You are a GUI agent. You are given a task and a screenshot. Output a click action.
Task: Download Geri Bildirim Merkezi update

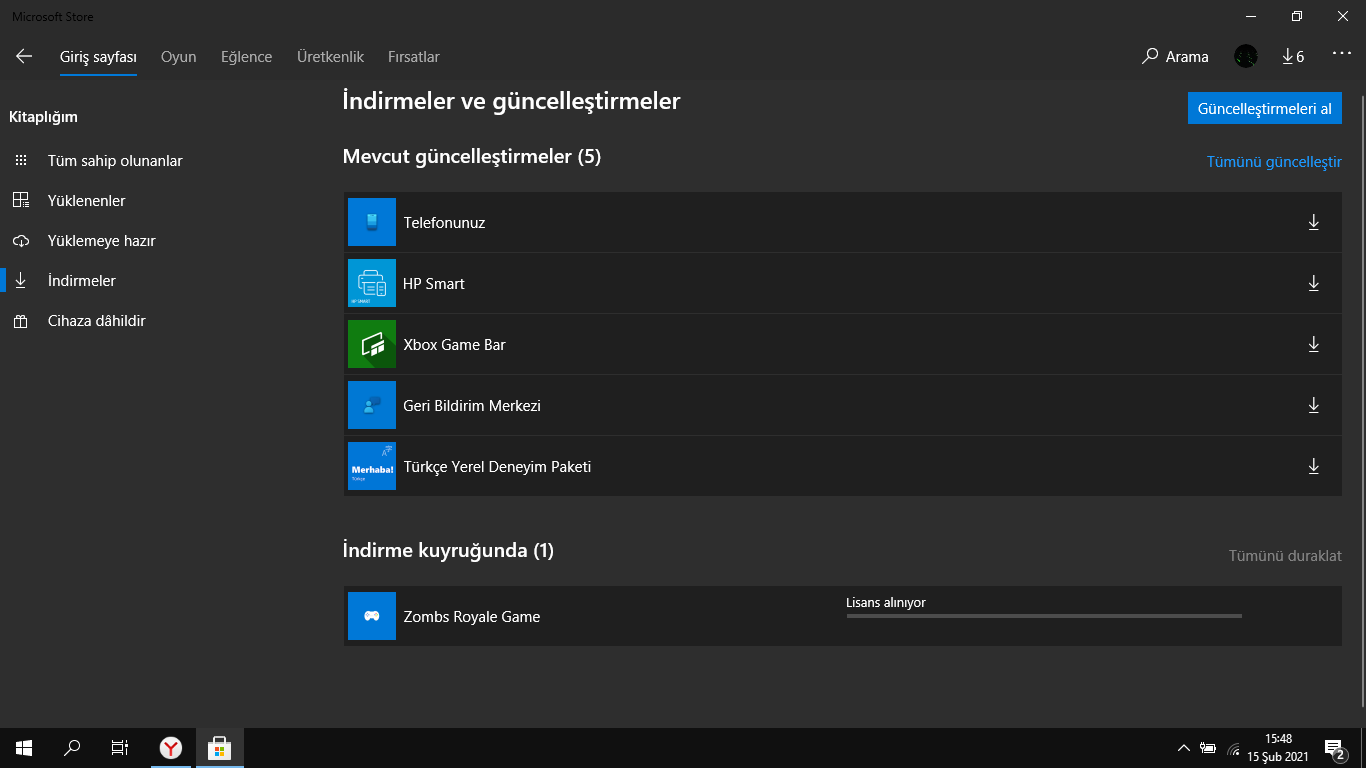point(1313,405)
